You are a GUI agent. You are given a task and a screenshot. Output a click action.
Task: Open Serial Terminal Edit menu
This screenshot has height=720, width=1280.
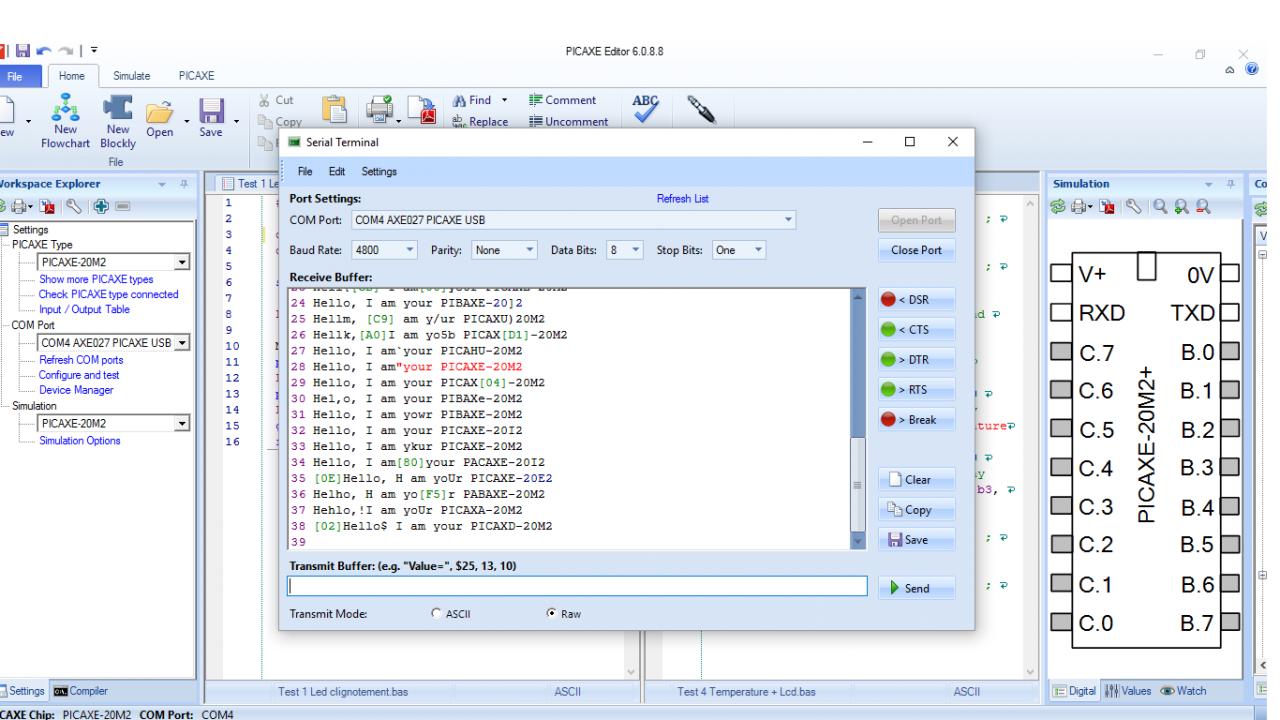coord(336,171)
